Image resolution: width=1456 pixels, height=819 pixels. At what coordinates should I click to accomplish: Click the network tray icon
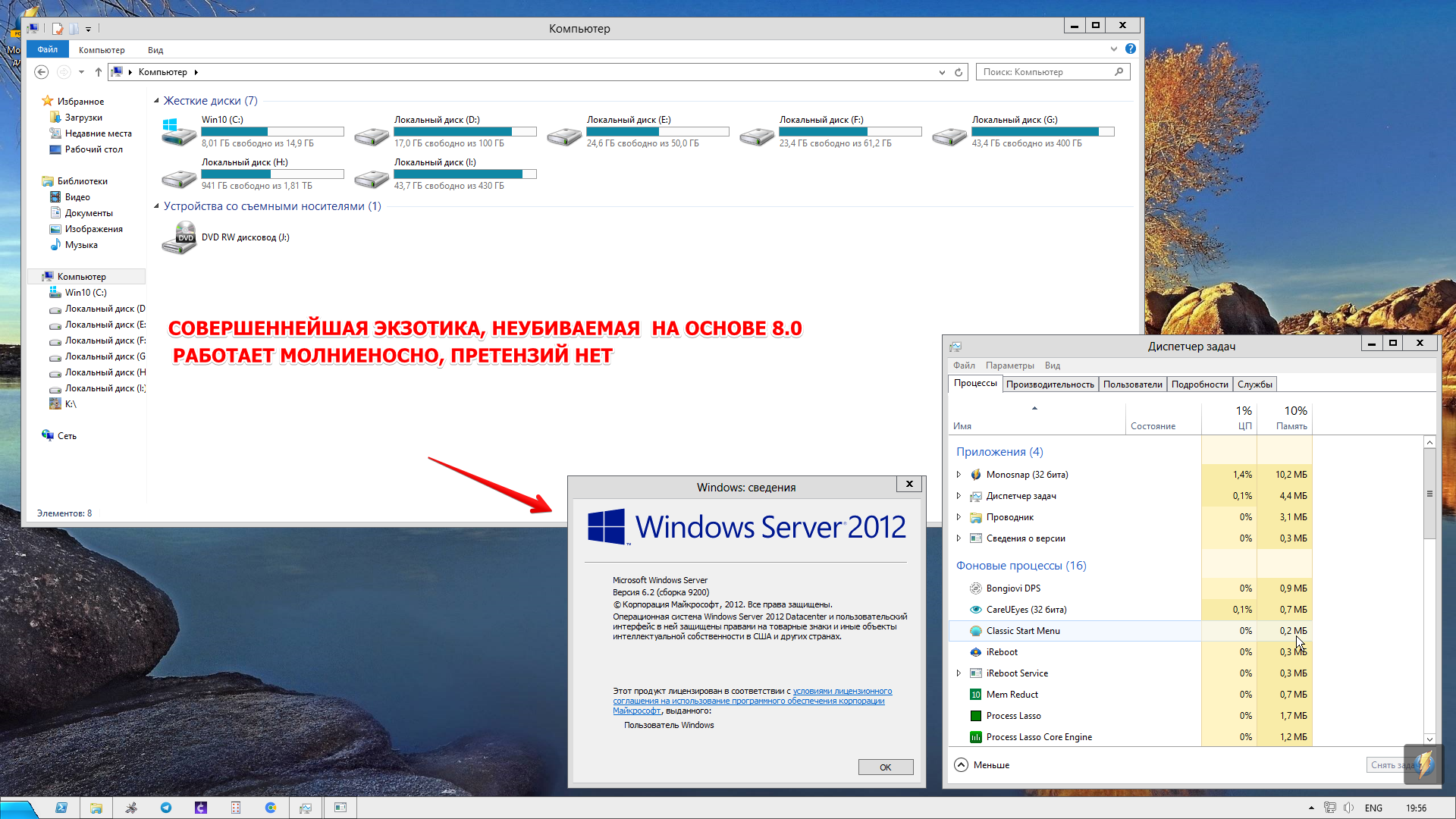coord(1329,808)
